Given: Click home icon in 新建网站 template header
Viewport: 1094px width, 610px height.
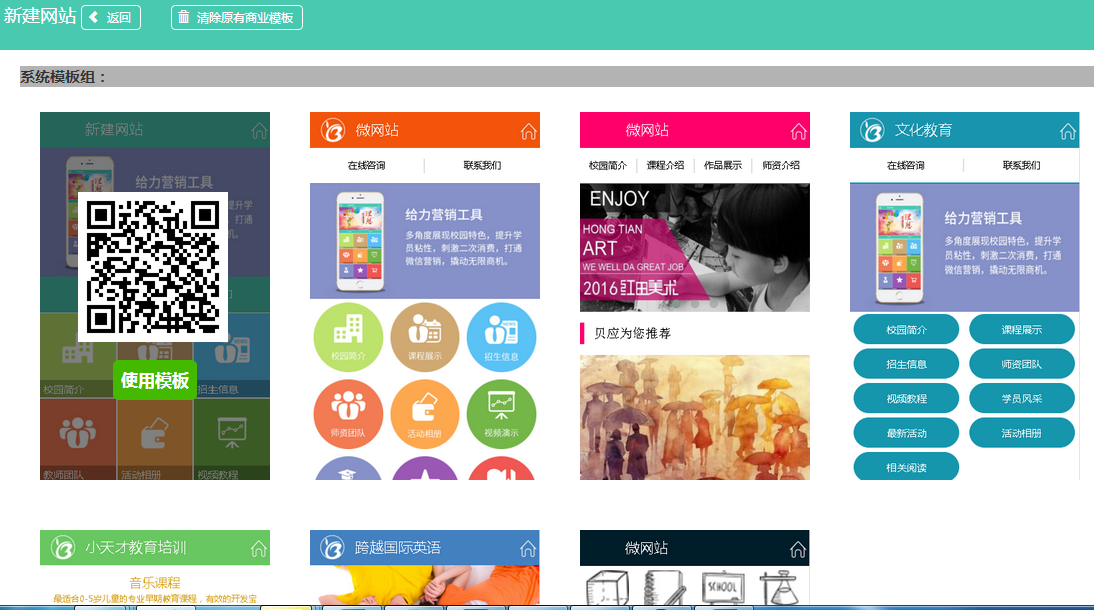Looking at the screenshot, I should [259, 131].
